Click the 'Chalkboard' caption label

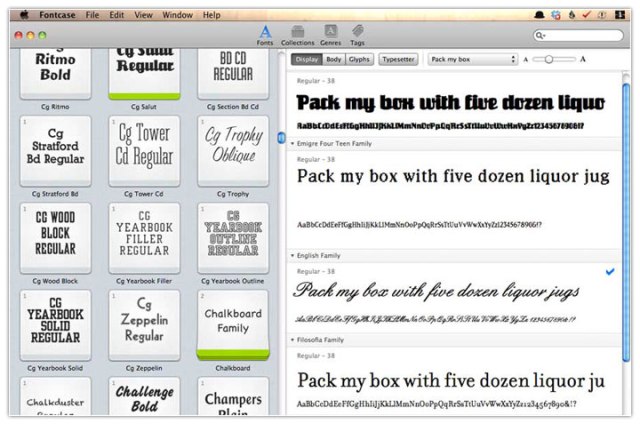pos(233,368)
